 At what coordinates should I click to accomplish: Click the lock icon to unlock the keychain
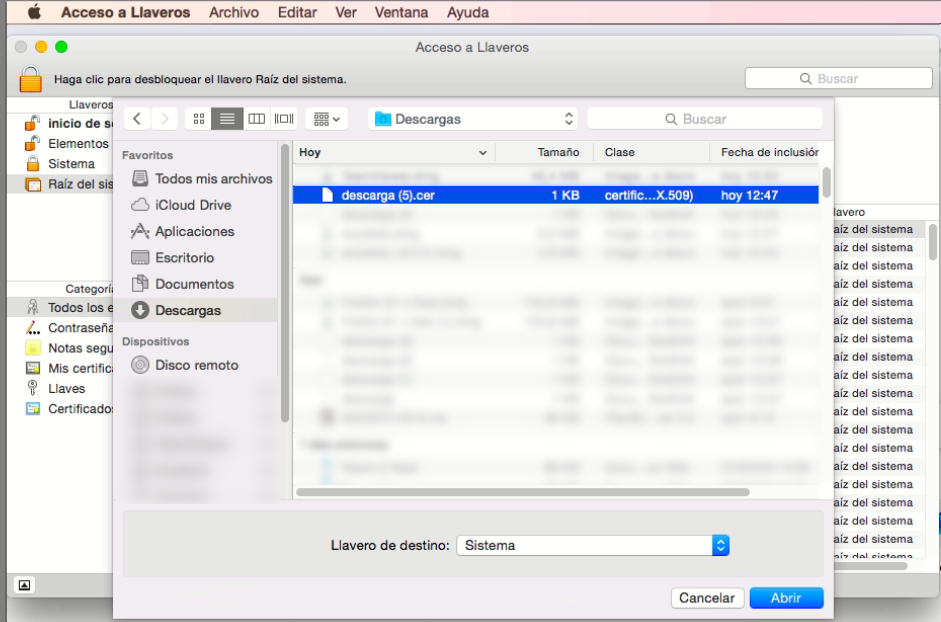pos(31,79)
